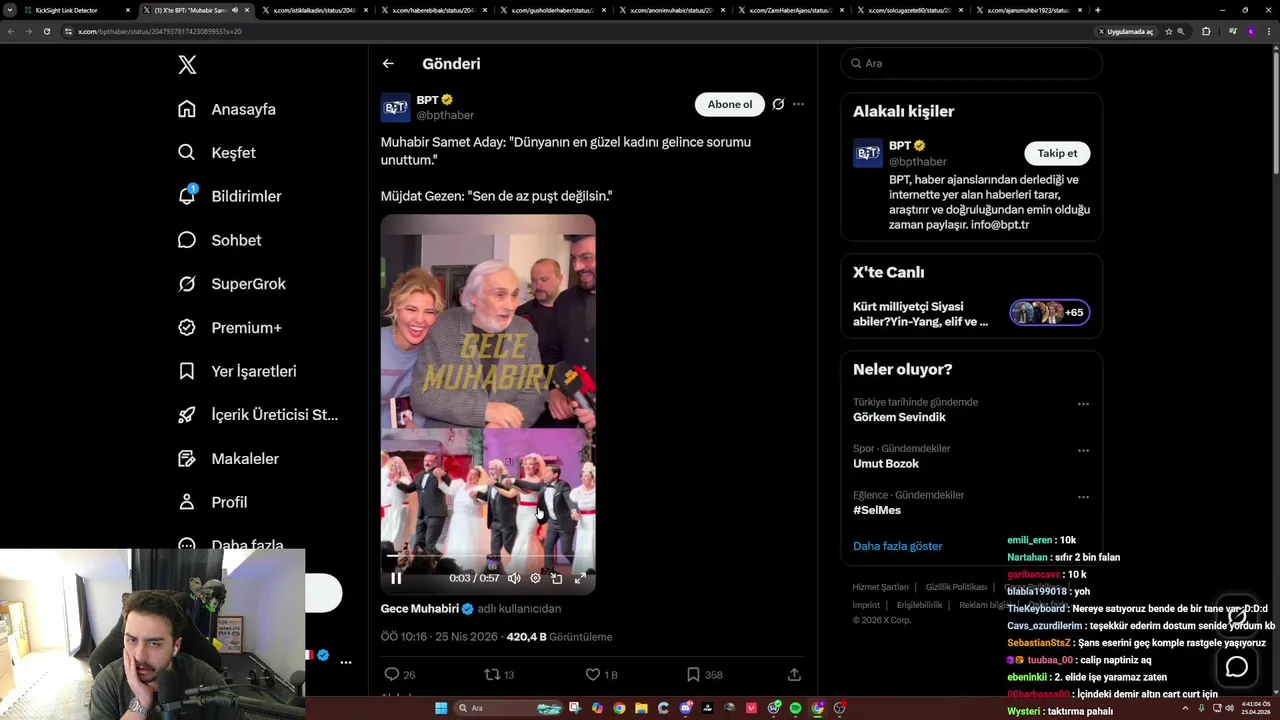
Task: Open options for #SelMes trend
Action: click(x=1083, y=497)
